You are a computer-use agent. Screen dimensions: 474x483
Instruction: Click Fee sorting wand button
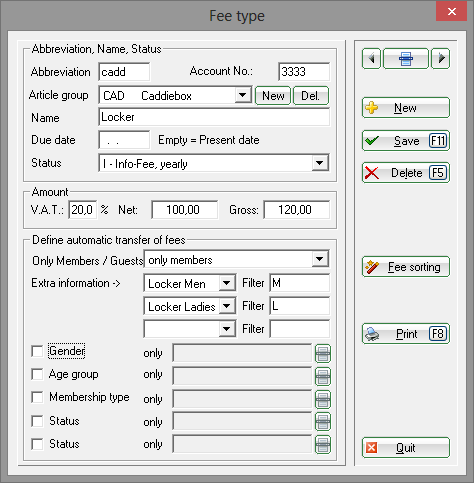point(406,267)
